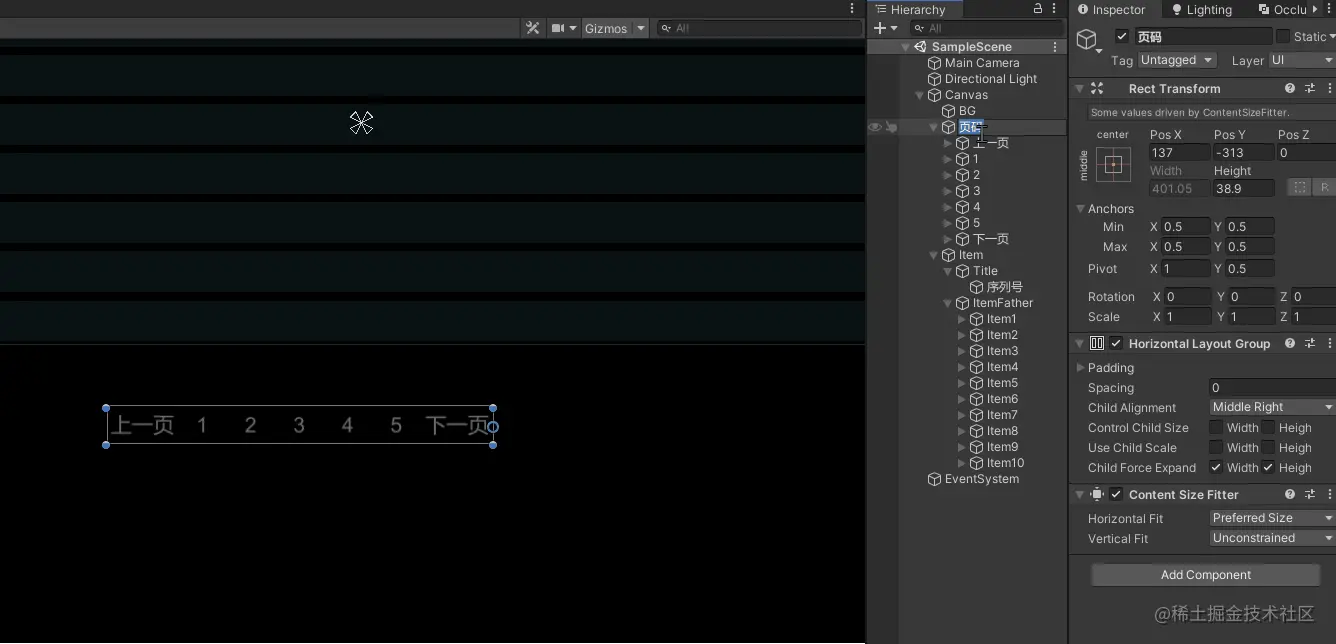
Task: Toggle the Static checkbox
Action: pos(1282,37)
